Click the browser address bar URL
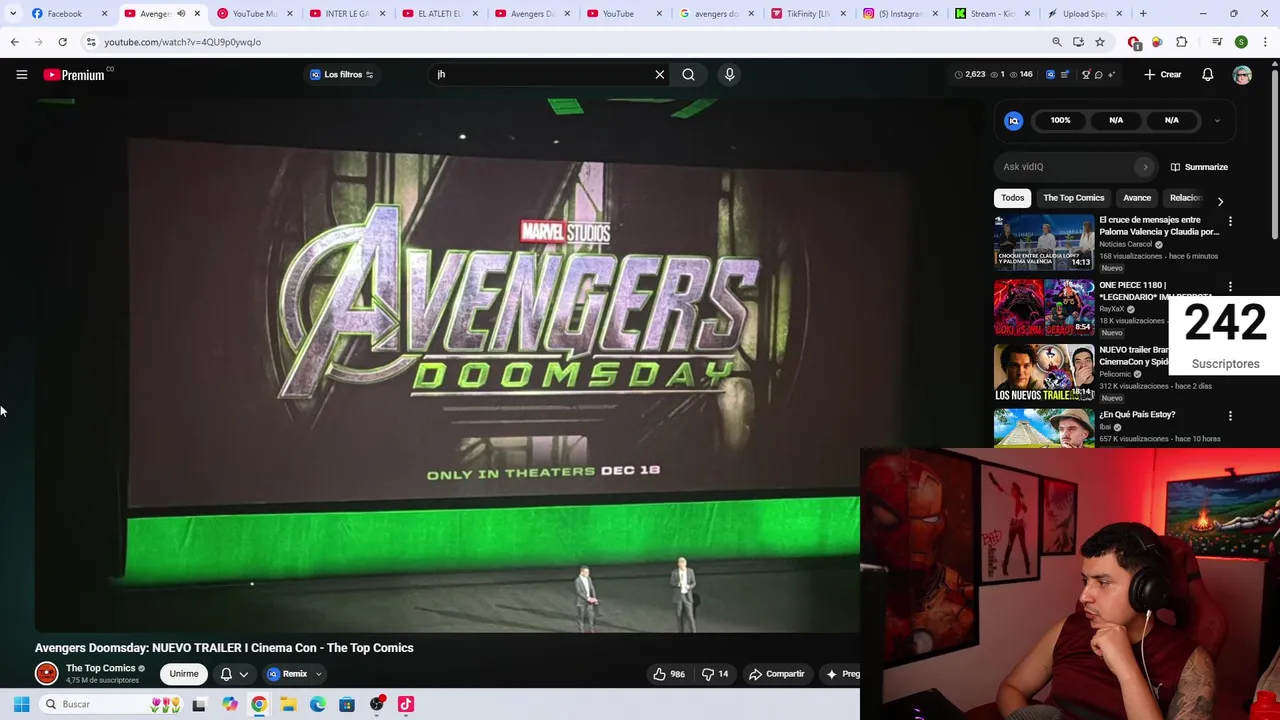 [182, 42]
